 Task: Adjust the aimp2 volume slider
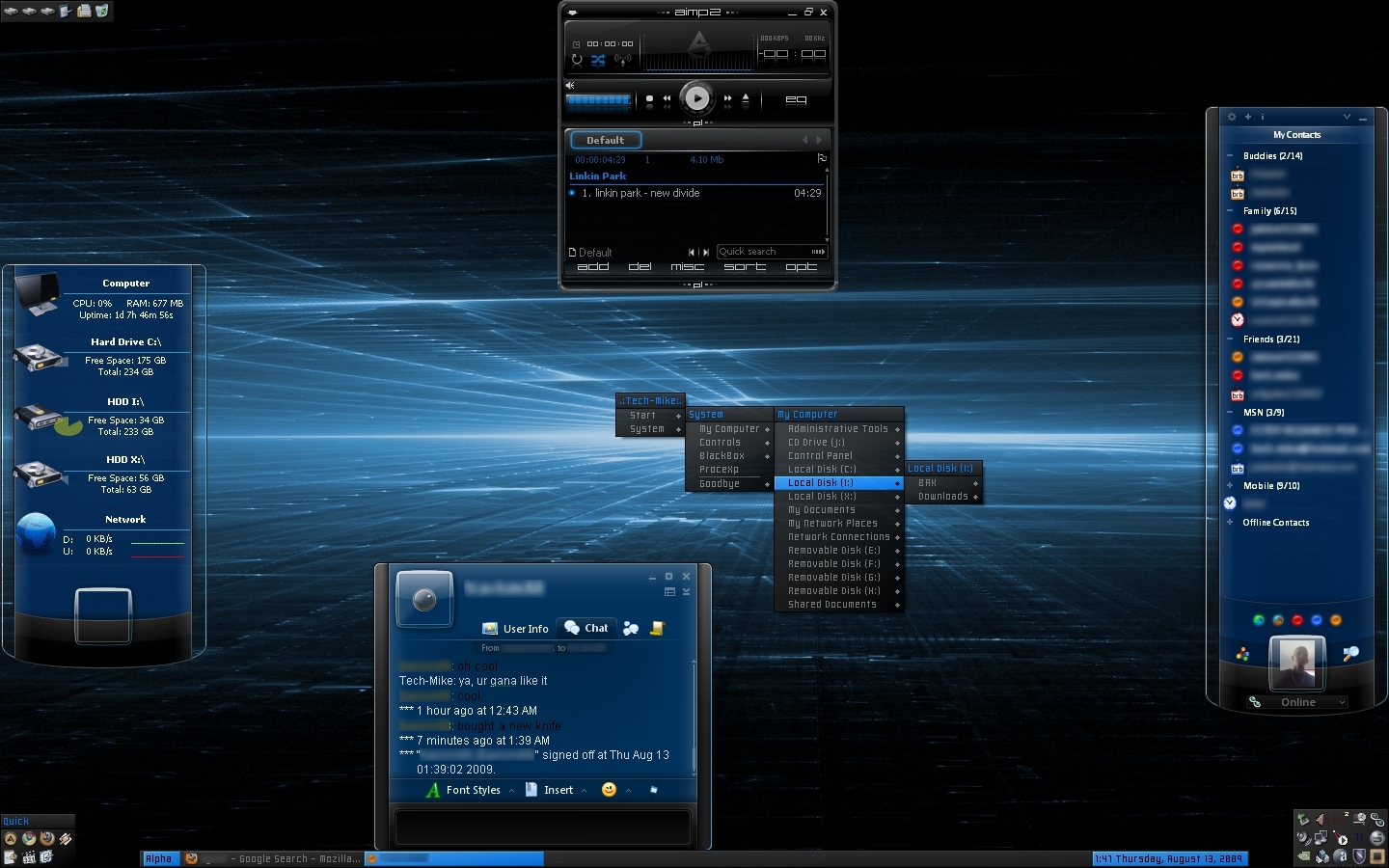(x=599, y=99)
